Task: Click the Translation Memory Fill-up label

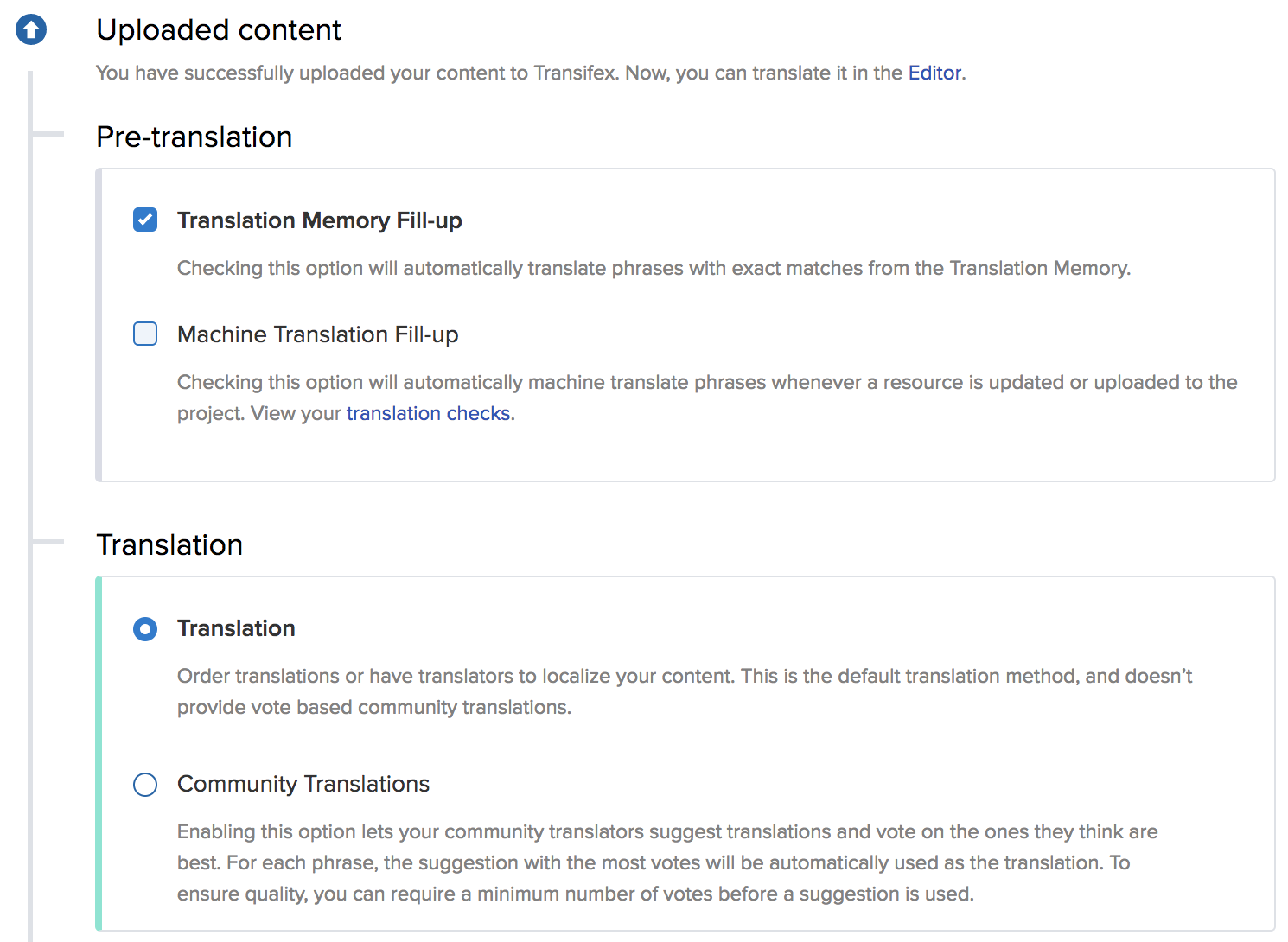Action: (x=320, y=220)
